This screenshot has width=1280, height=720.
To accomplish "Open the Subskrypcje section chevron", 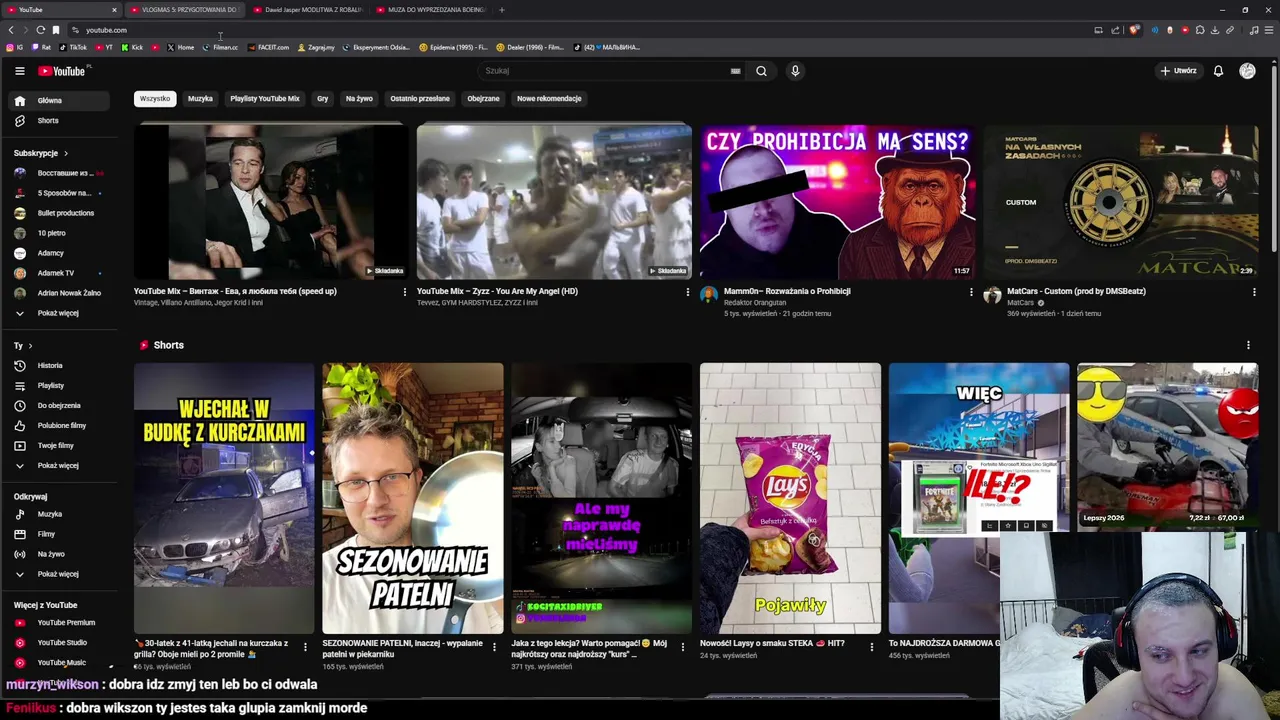I will click(x=66, y=153).
